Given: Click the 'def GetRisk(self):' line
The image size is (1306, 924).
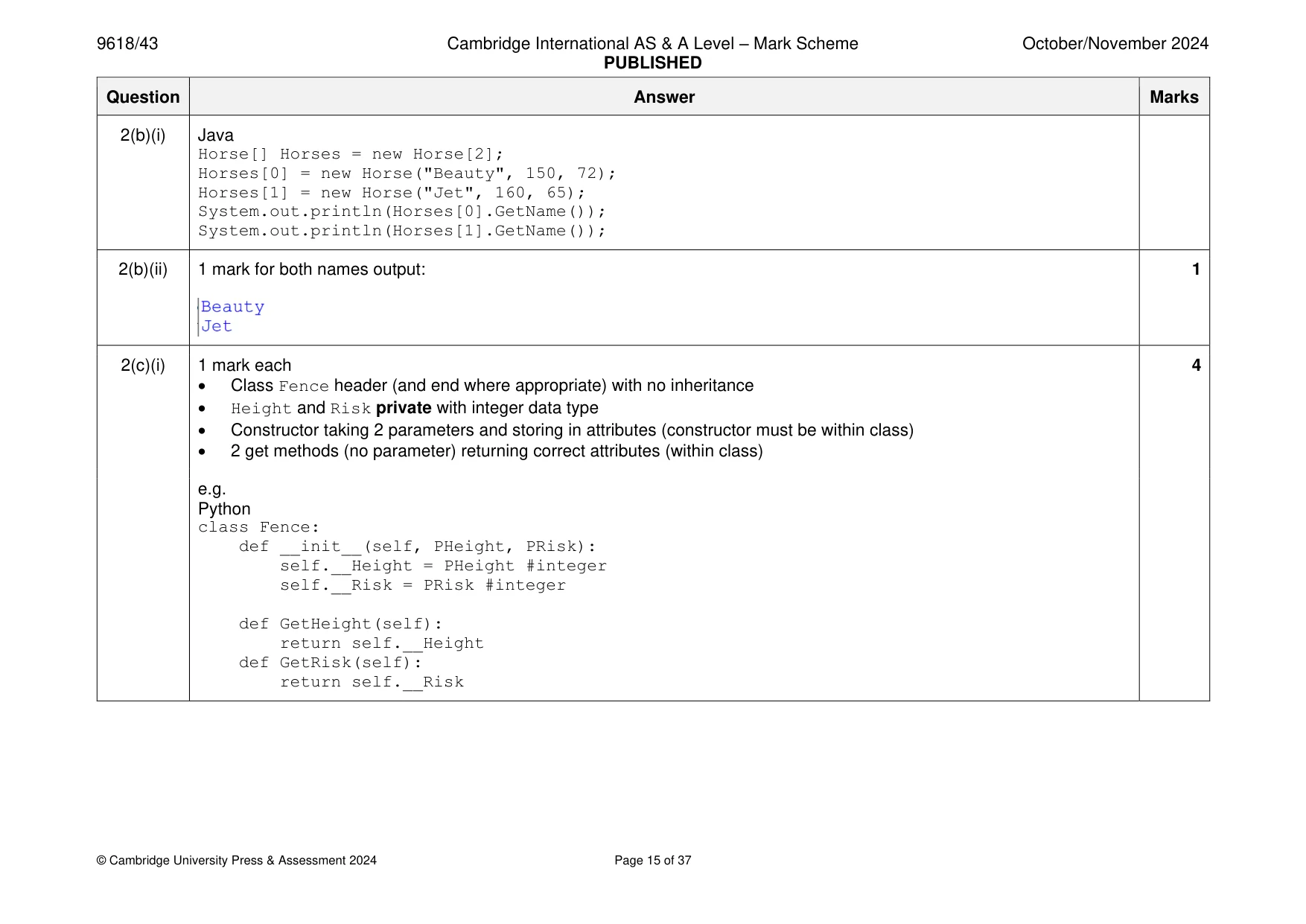Looking at the screenshot, I should (331, 663).
